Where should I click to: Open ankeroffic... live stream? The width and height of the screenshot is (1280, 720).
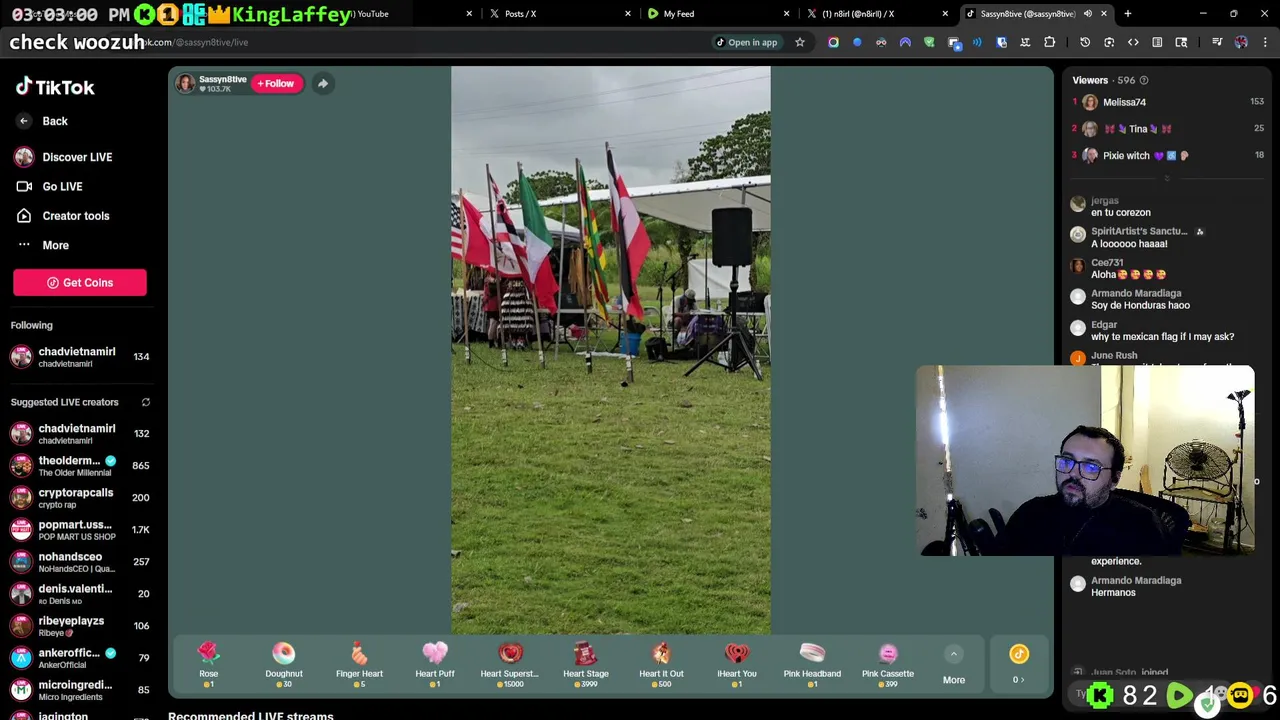tap(80, 658)
